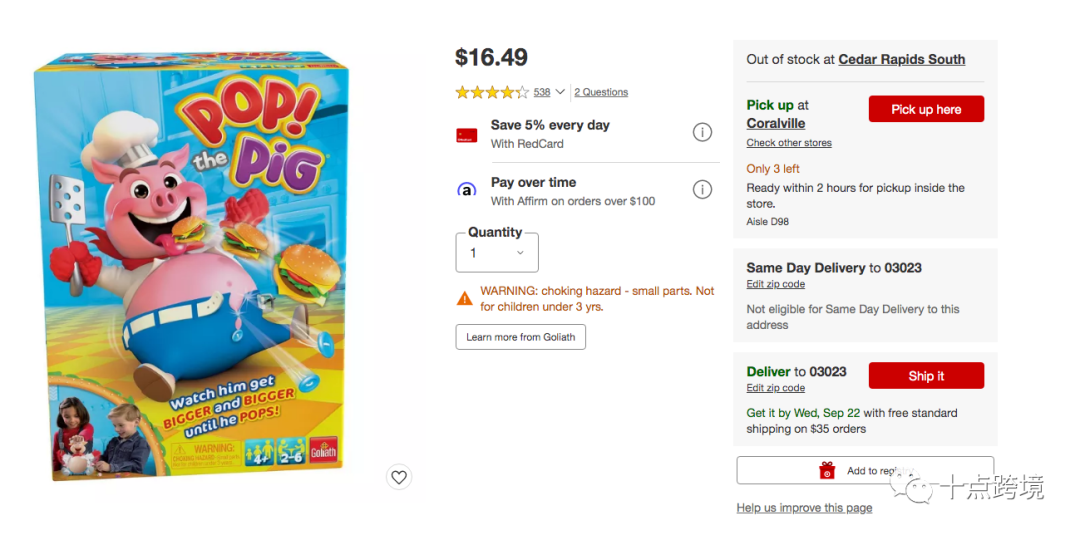Click the choking hazard warning icon
This screenshot has width=1080, height=535.
tap(465, 298)
